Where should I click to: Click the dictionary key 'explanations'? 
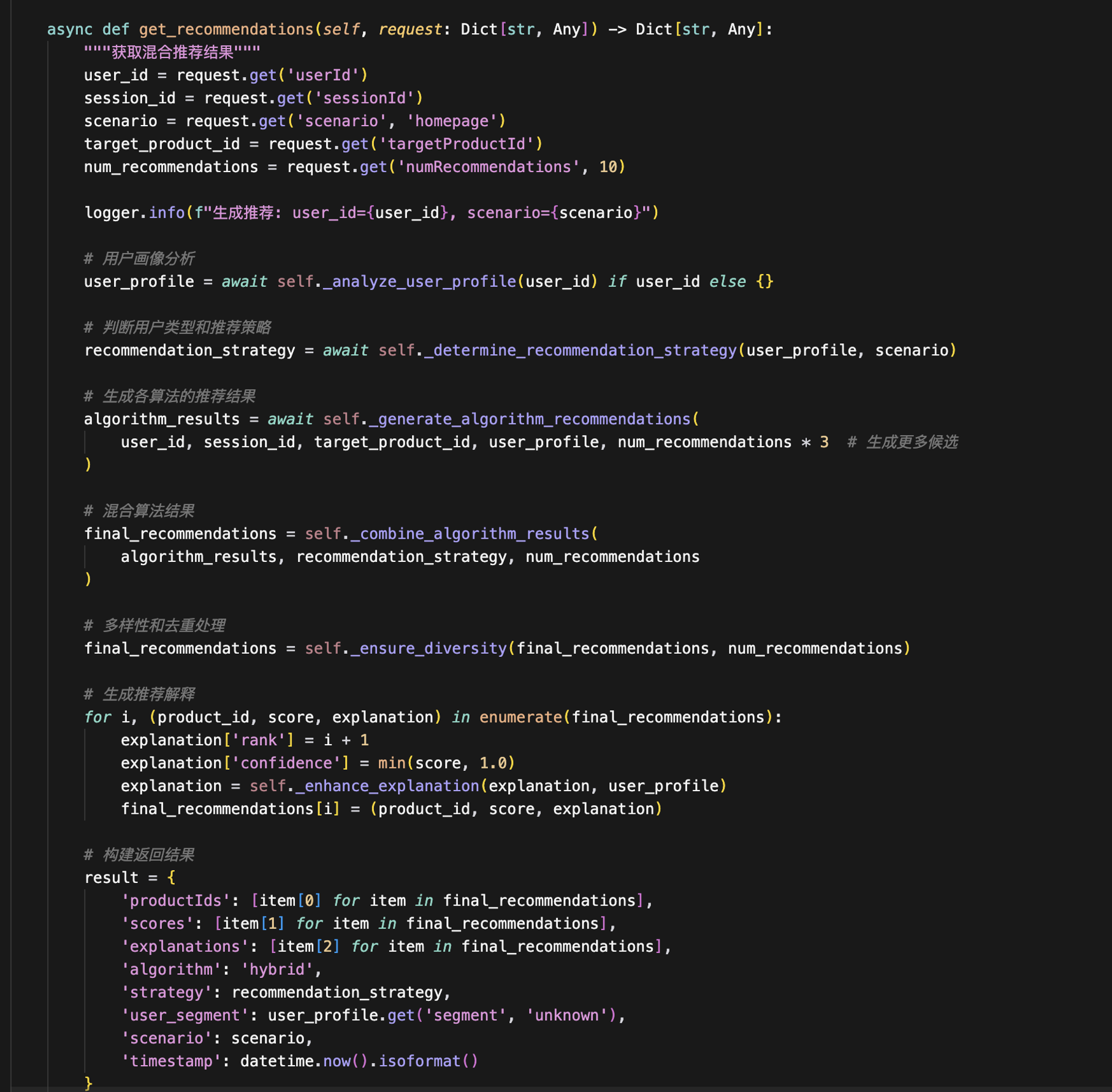(x=185, y=946)
